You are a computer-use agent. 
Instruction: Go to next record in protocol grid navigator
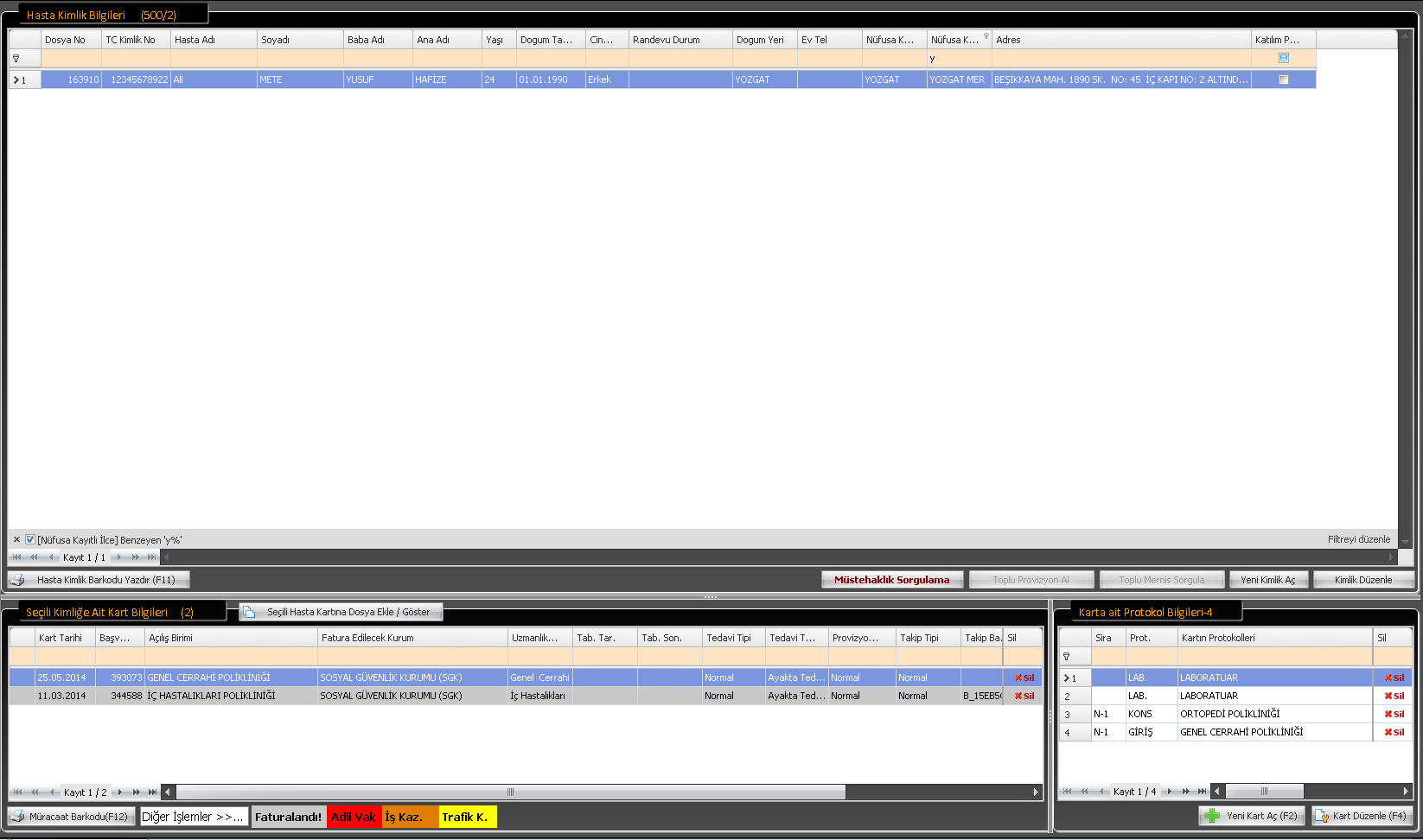click(x=1169, y=792)
